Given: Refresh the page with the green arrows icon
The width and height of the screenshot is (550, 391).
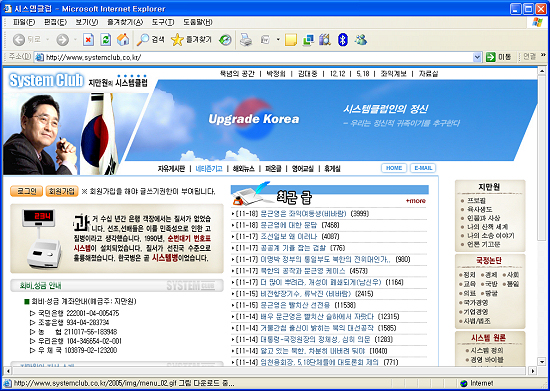Looking at the screenshot, I should pos(106,40).
